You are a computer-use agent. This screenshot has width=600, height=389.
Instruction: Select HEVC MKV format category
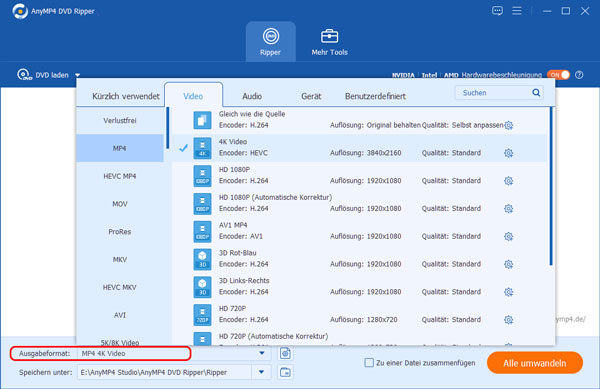[120, 287]
